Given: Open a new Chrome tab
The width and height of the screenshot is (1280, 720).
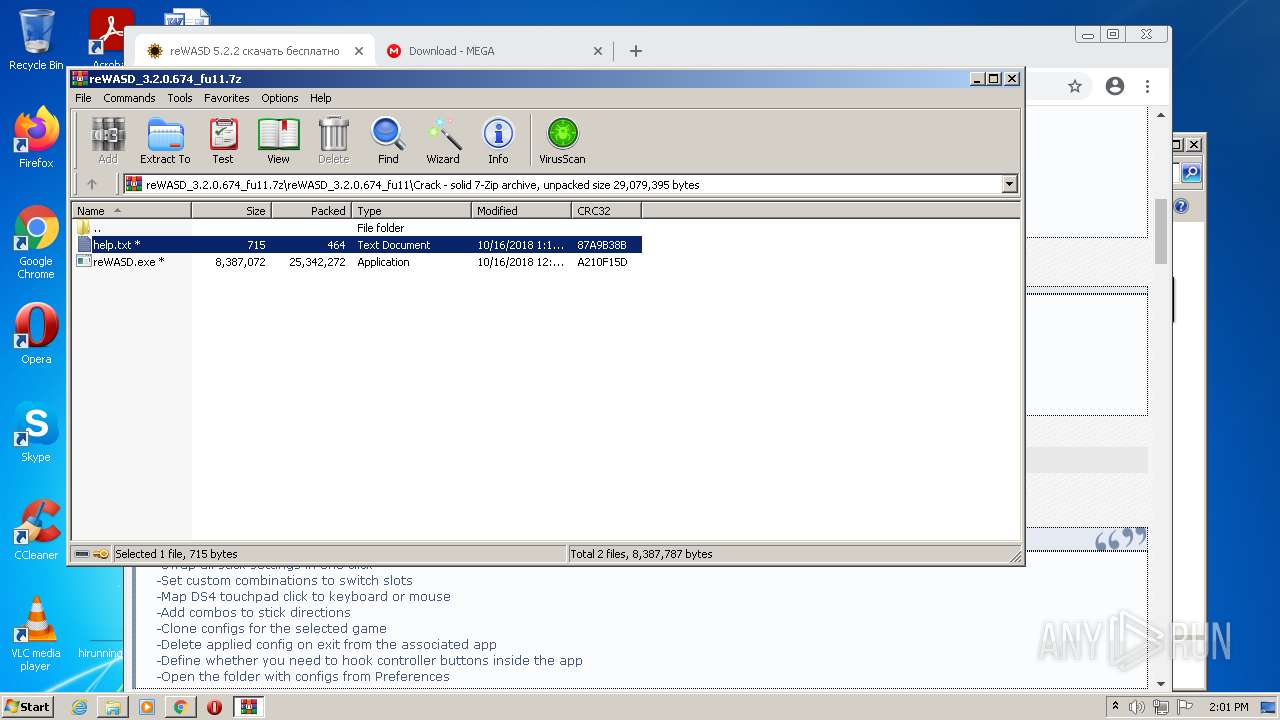Looking at the screenshot, I should pos(635,51).
